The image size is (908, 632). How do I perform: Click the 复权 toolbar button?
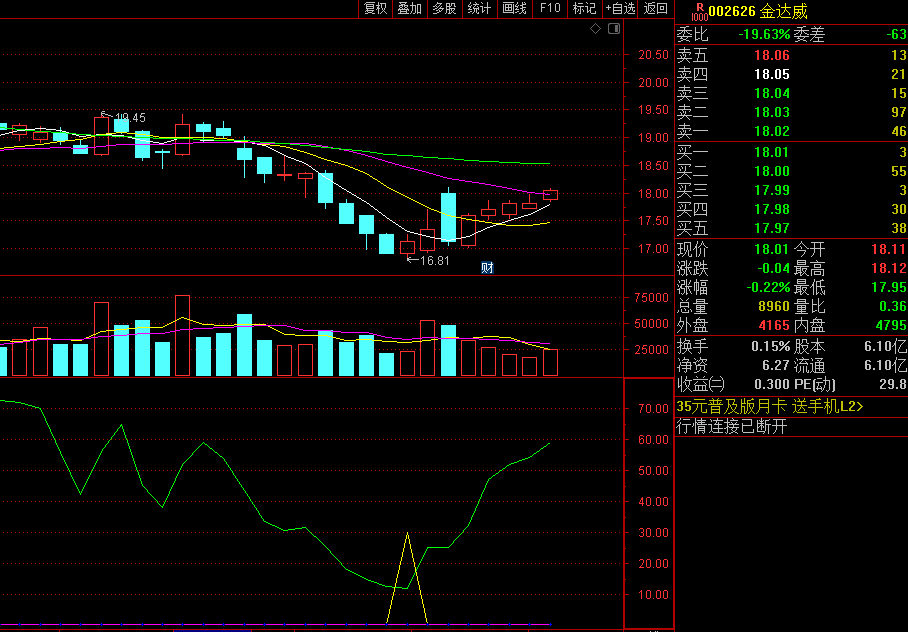pyautogui.click(x=375, y=9)
